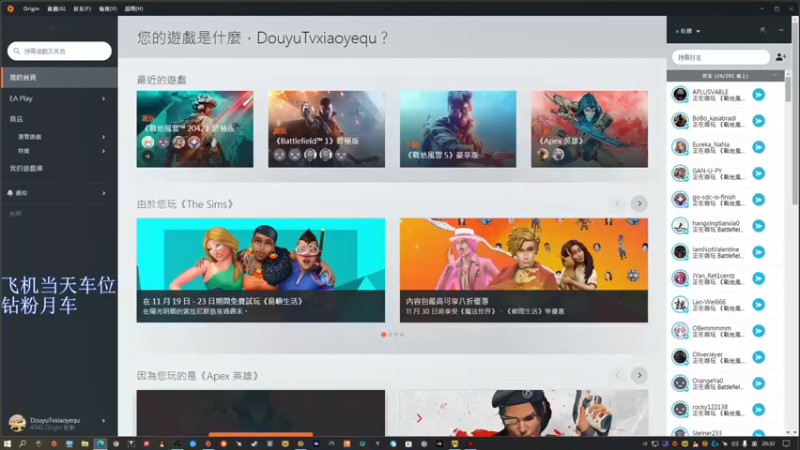Select second carousel page dot
The height and width of the screenshot is (450, 800).
coord(390,335)
